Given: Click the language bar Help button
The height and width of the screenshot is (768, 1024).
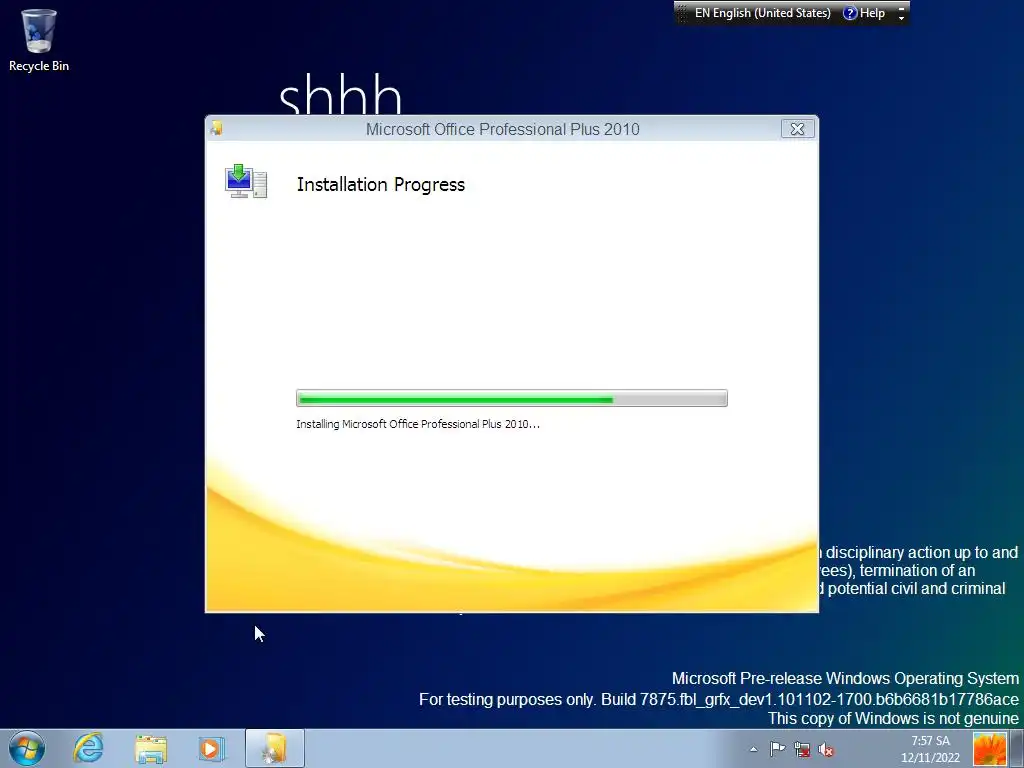Looking at the screenshot, I should click(x=864, y=13).
